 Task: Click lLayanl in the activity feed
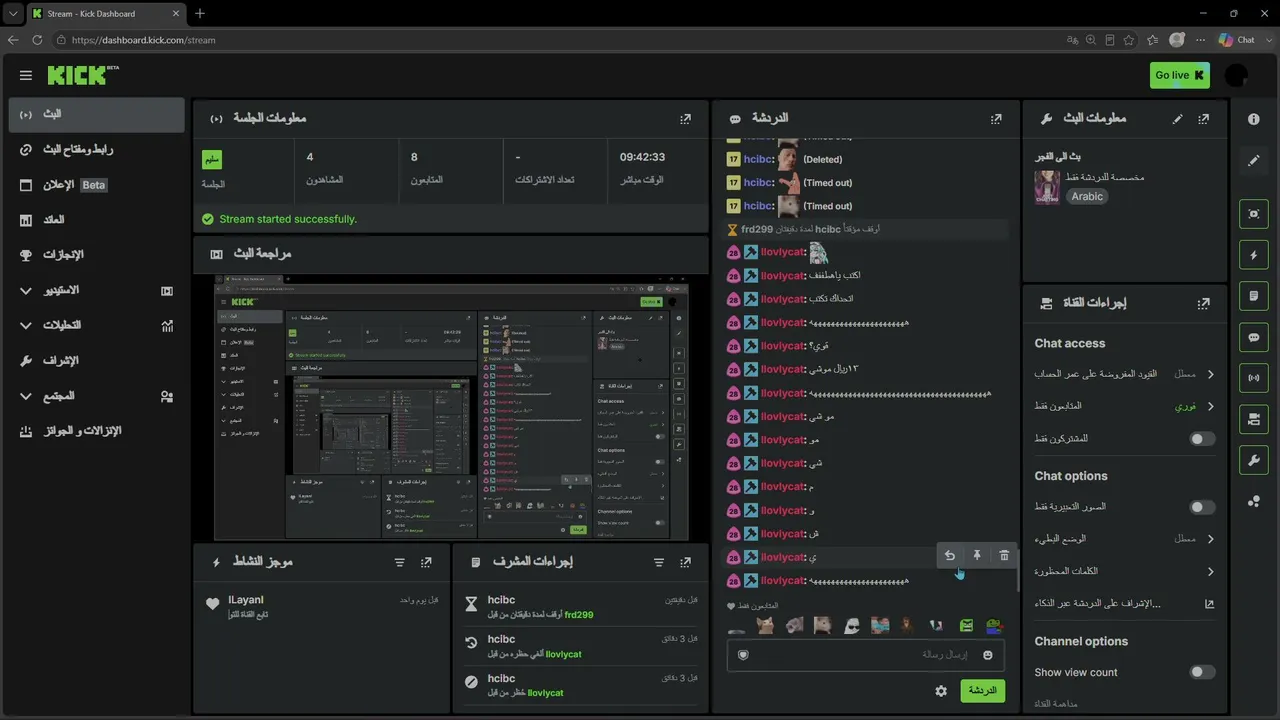point(246,600)
